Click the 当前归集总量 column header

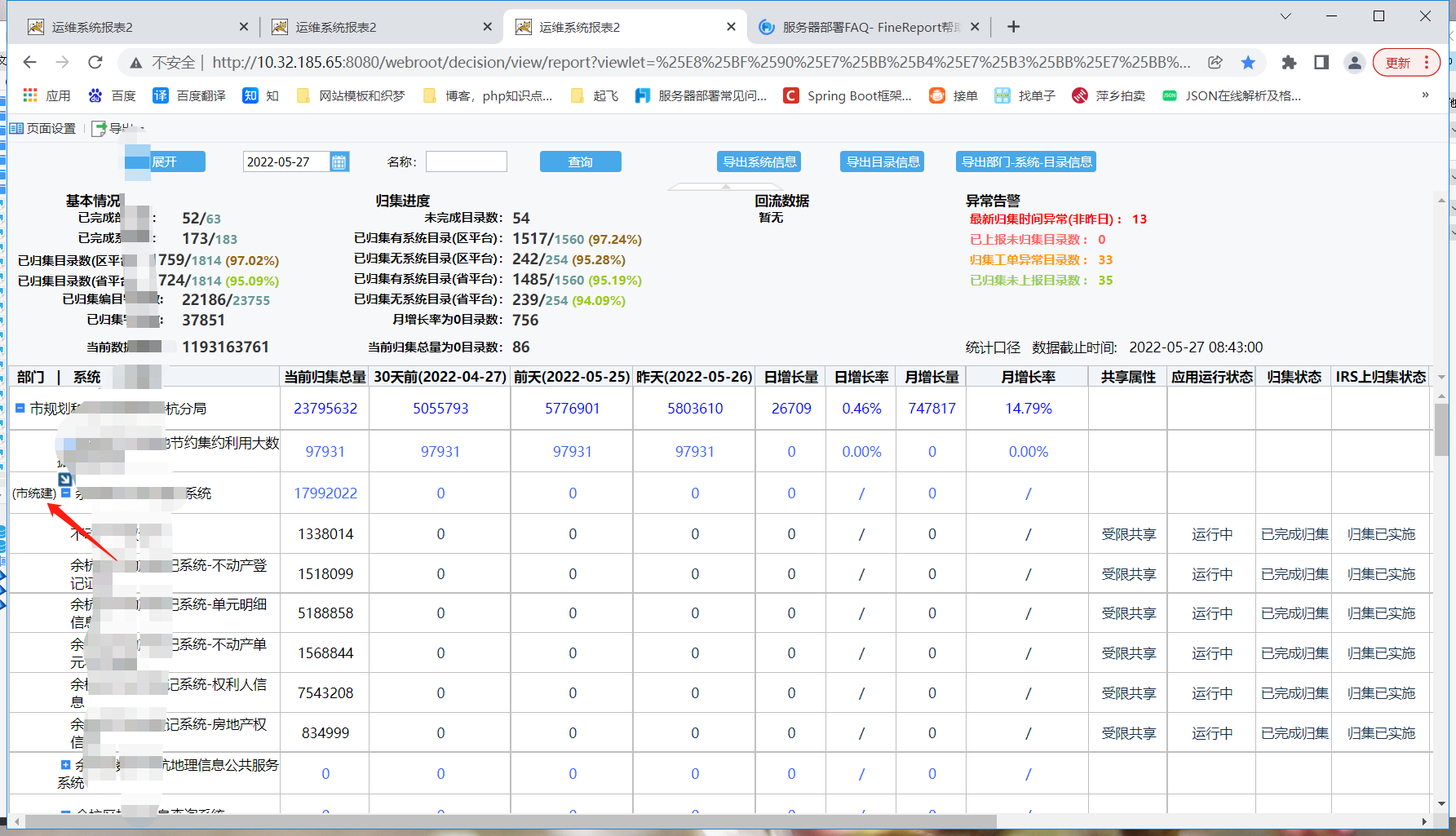[325, 377]
